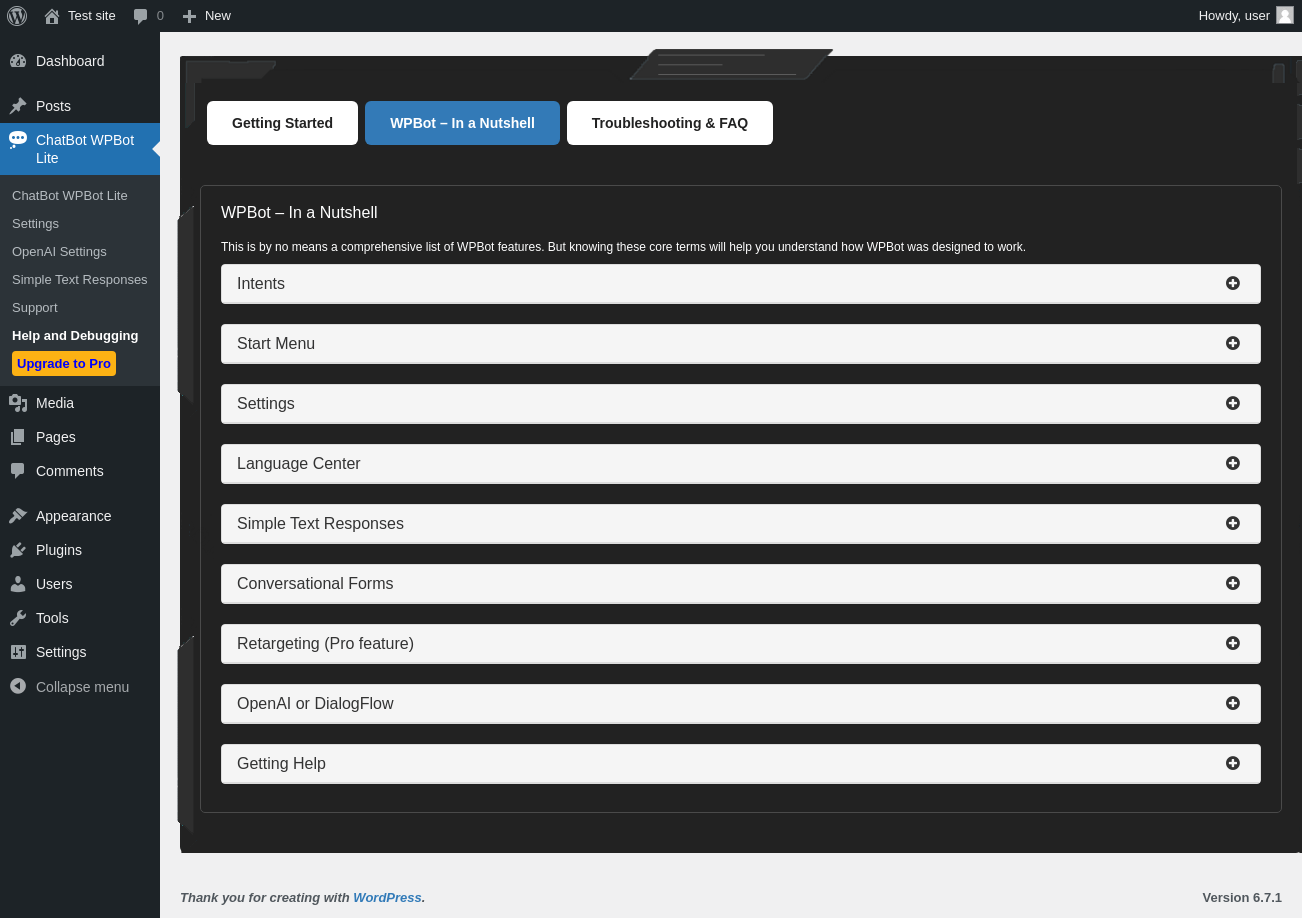The width and height of the screenshot is (1302, 918).
Task: Open the Comments sidebar menu label
Action: pos(70,471)
